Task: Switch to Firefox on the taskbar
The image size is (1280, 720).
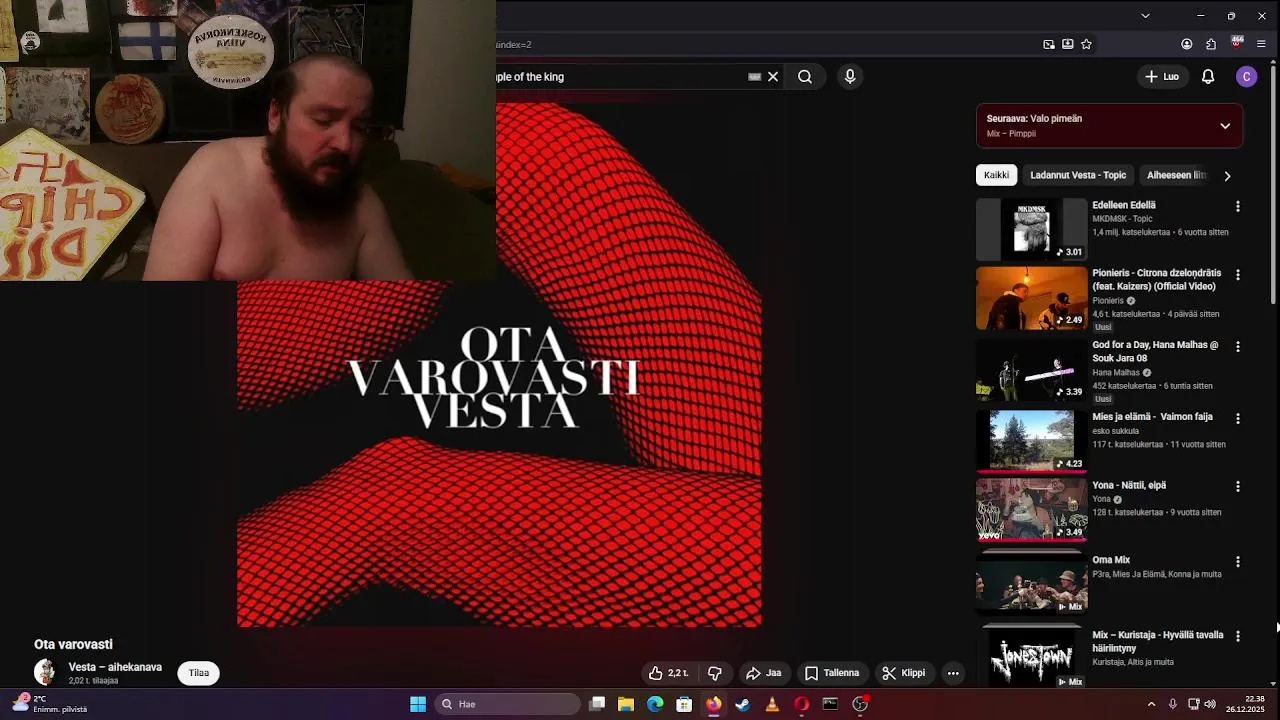Action: [x=713, y=704]
